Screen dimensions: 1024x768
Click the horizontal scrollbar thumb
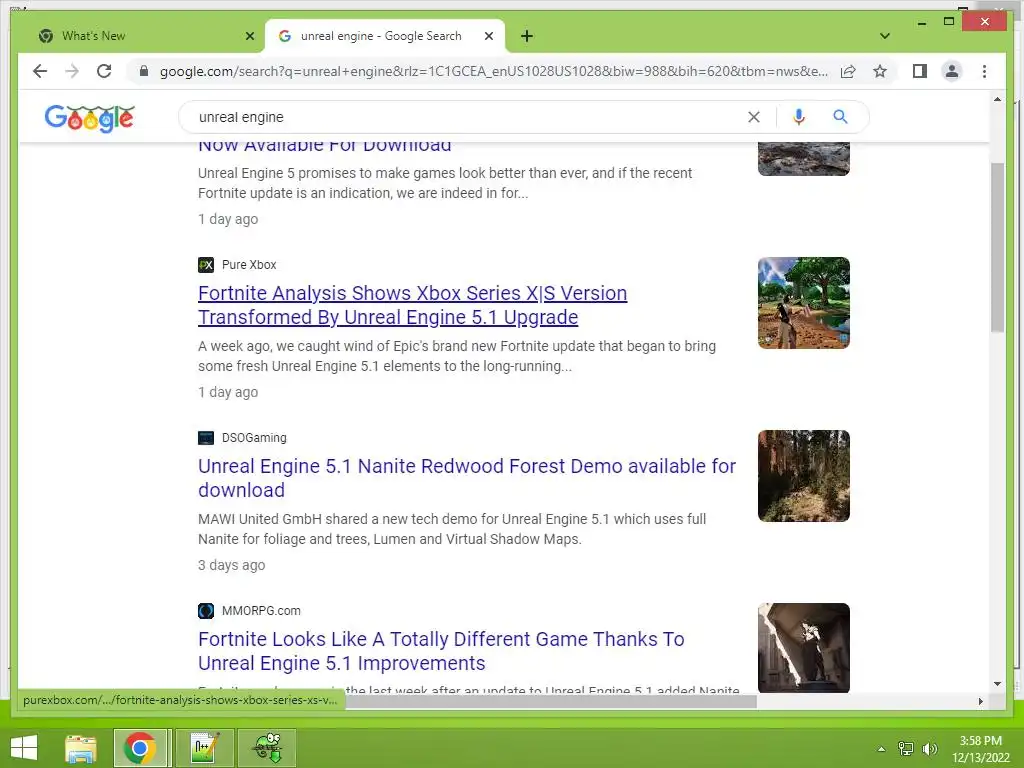551,701
